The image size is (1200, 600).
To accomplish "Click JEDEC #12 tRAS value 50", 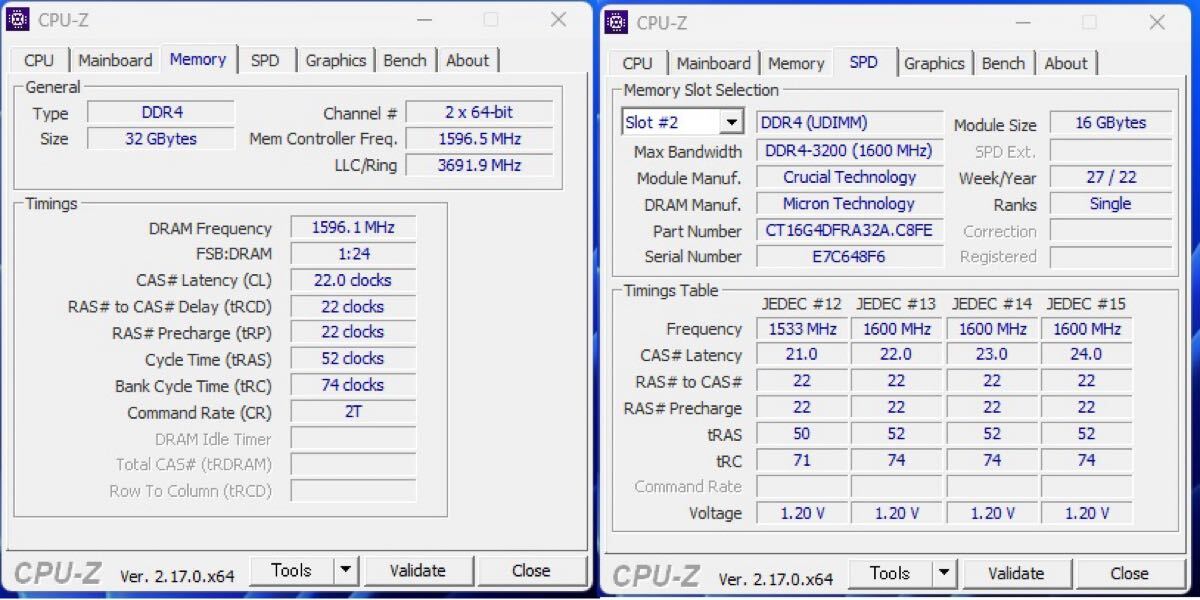I will (x=802, y=434).
